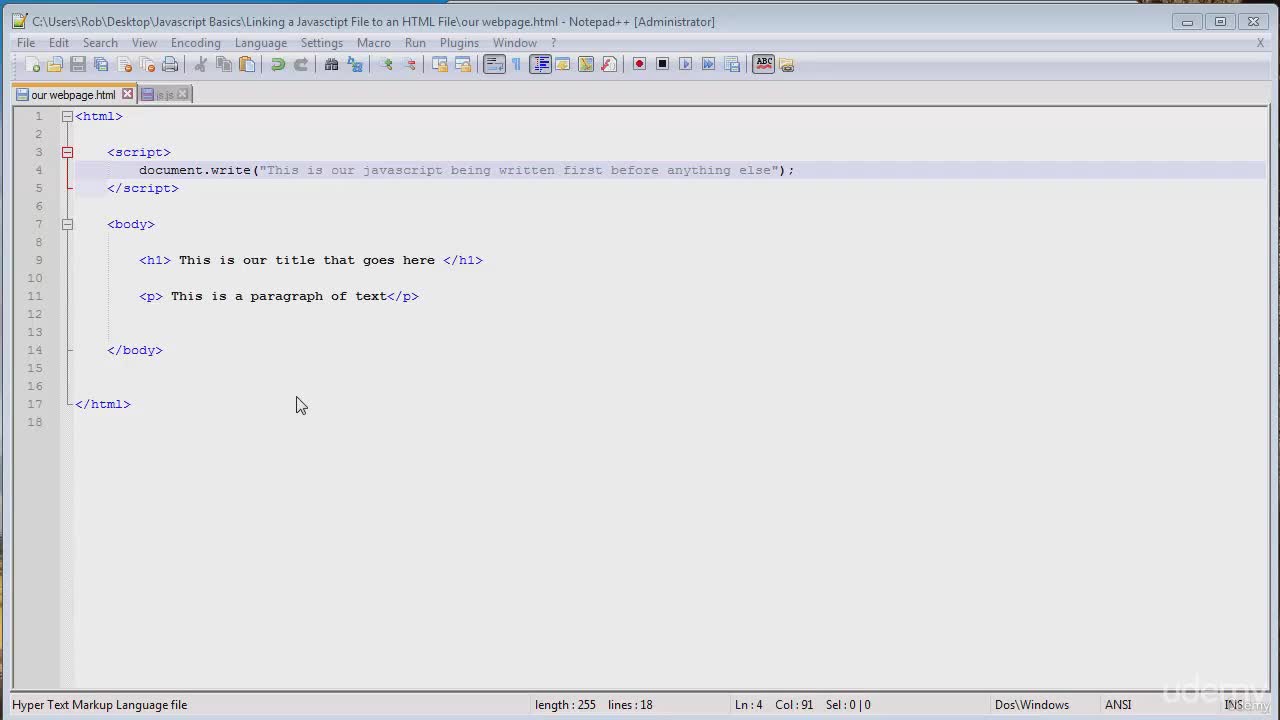Image resolution: width=1280 pixels, height=720 pixels.
Task: Click the Copy icon in toolbar
Action: pyautogui.click(x=224, y=64)
